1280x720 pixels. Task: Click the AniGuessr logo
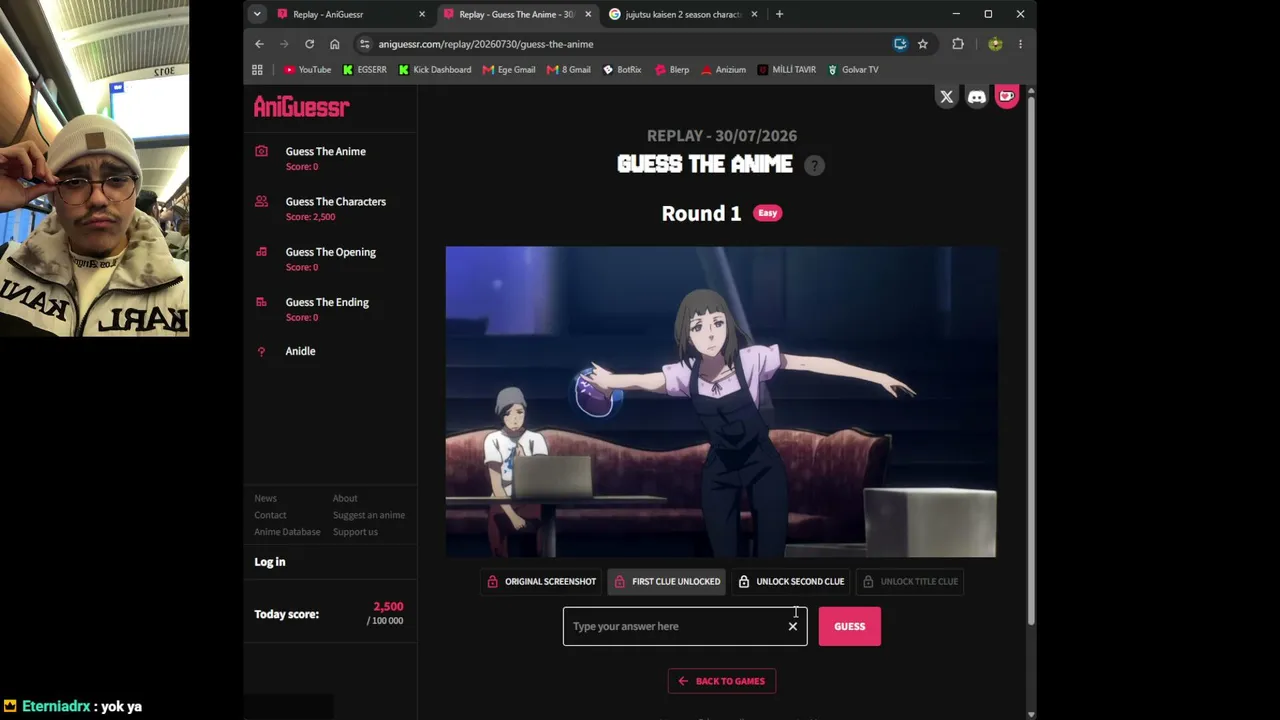[x=301, y=107]
